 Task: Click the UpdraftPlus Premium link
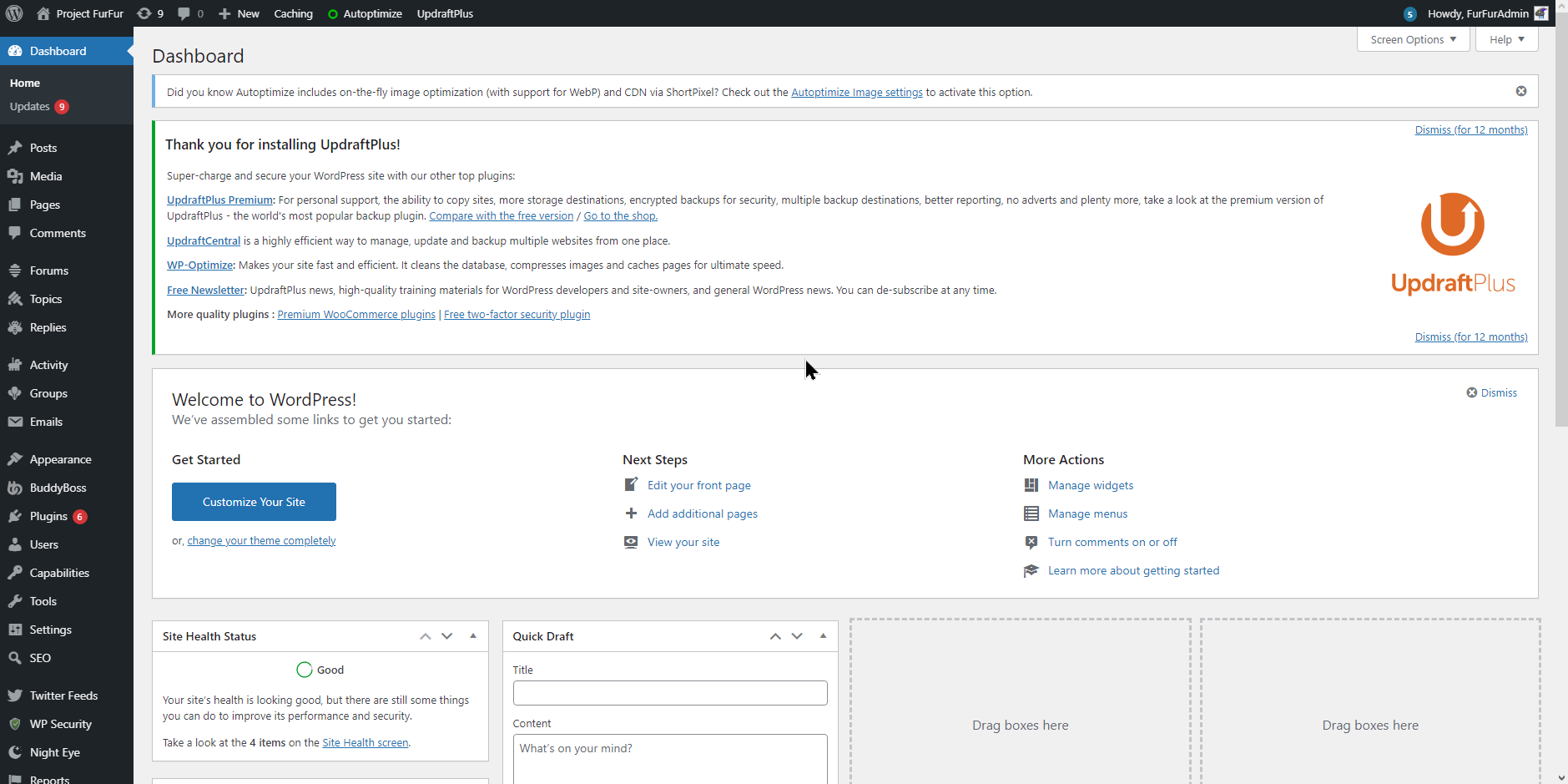pyautogui.click(x=219, y=200)
